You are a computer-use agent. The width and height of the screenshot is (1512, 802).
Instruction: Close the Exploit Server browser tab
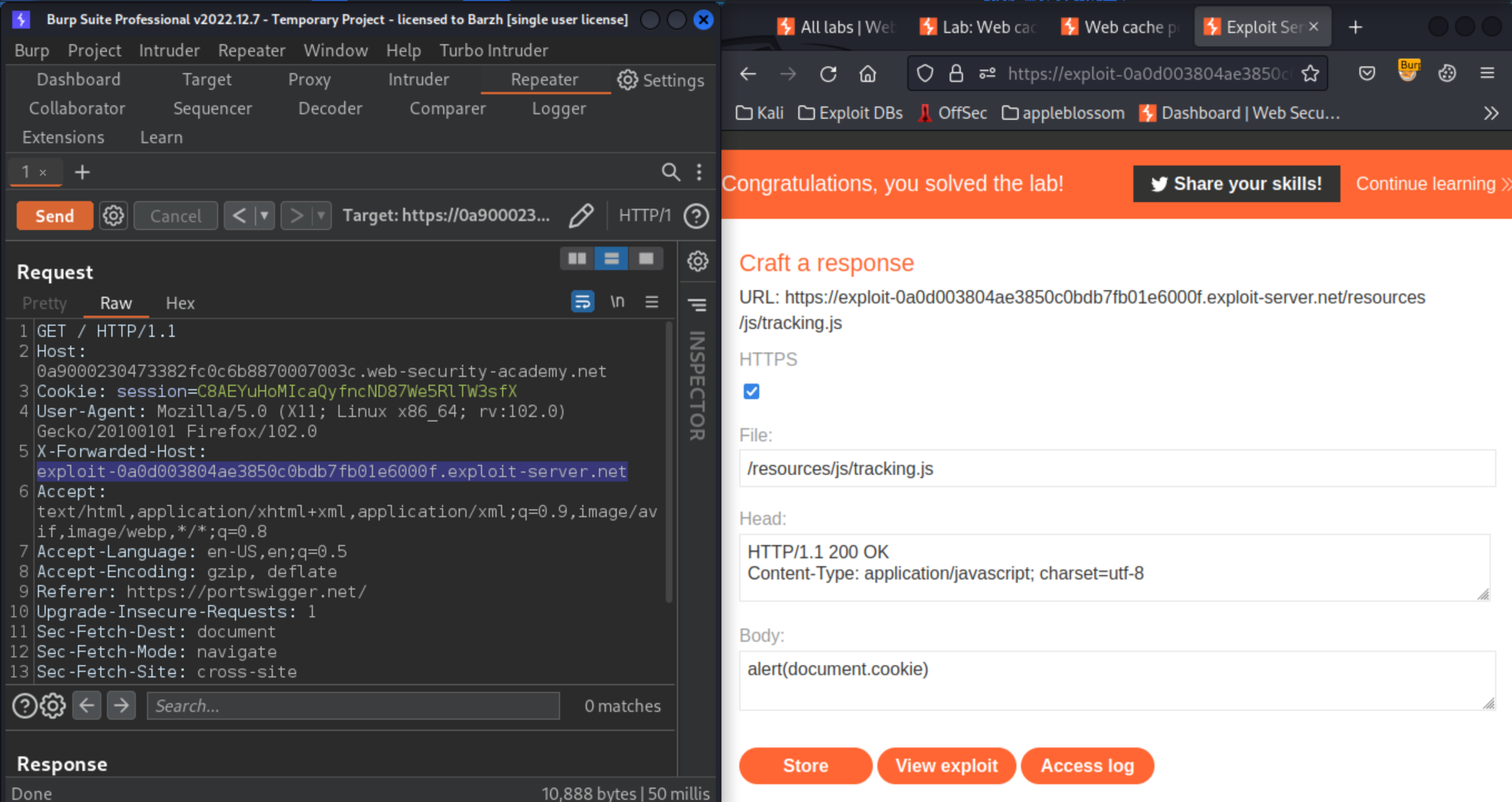[x=1314, y=26]
